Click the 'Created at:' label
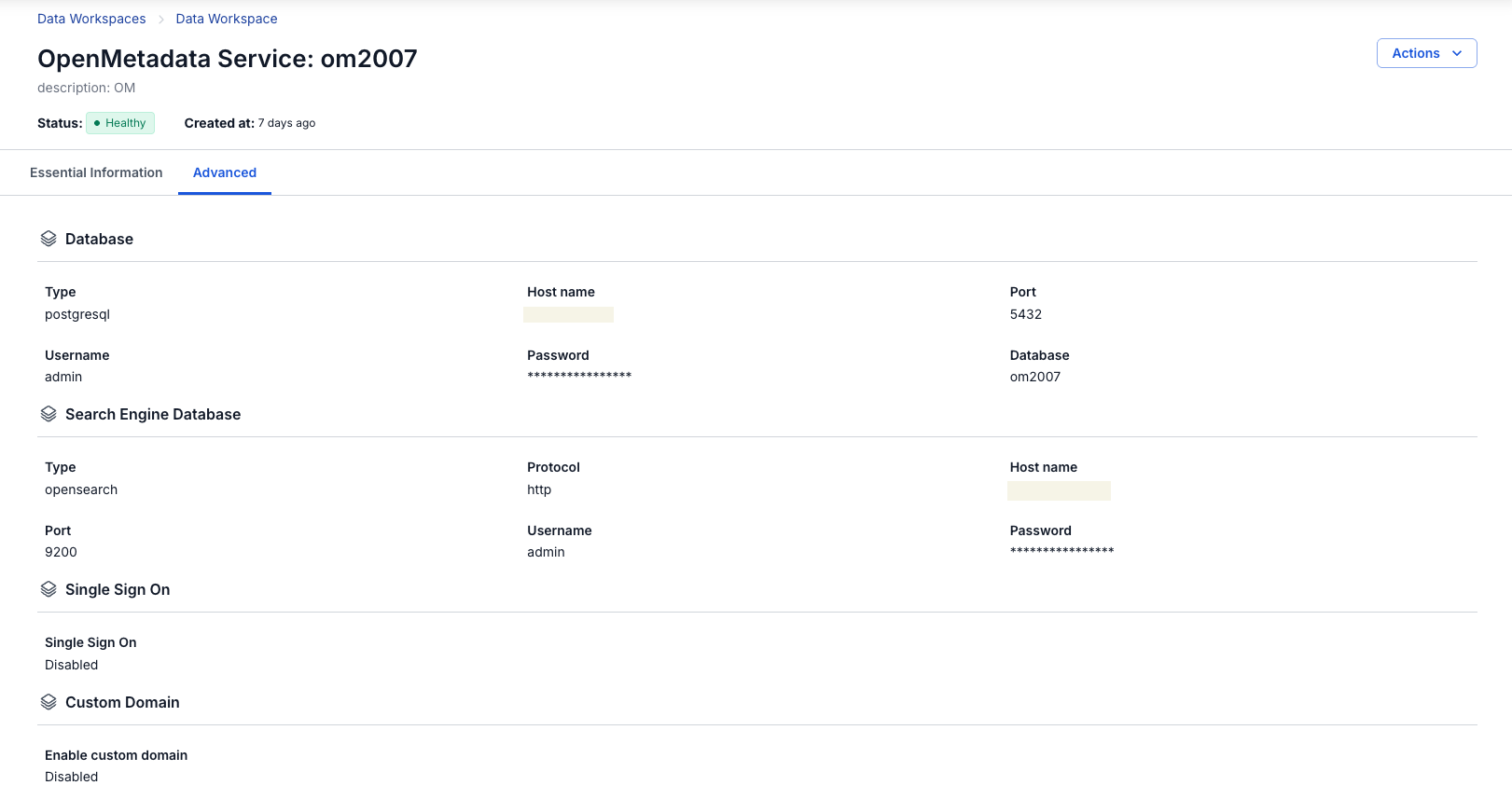The width and height of the screenshot is (1512, 799). (x=219, y=123)
